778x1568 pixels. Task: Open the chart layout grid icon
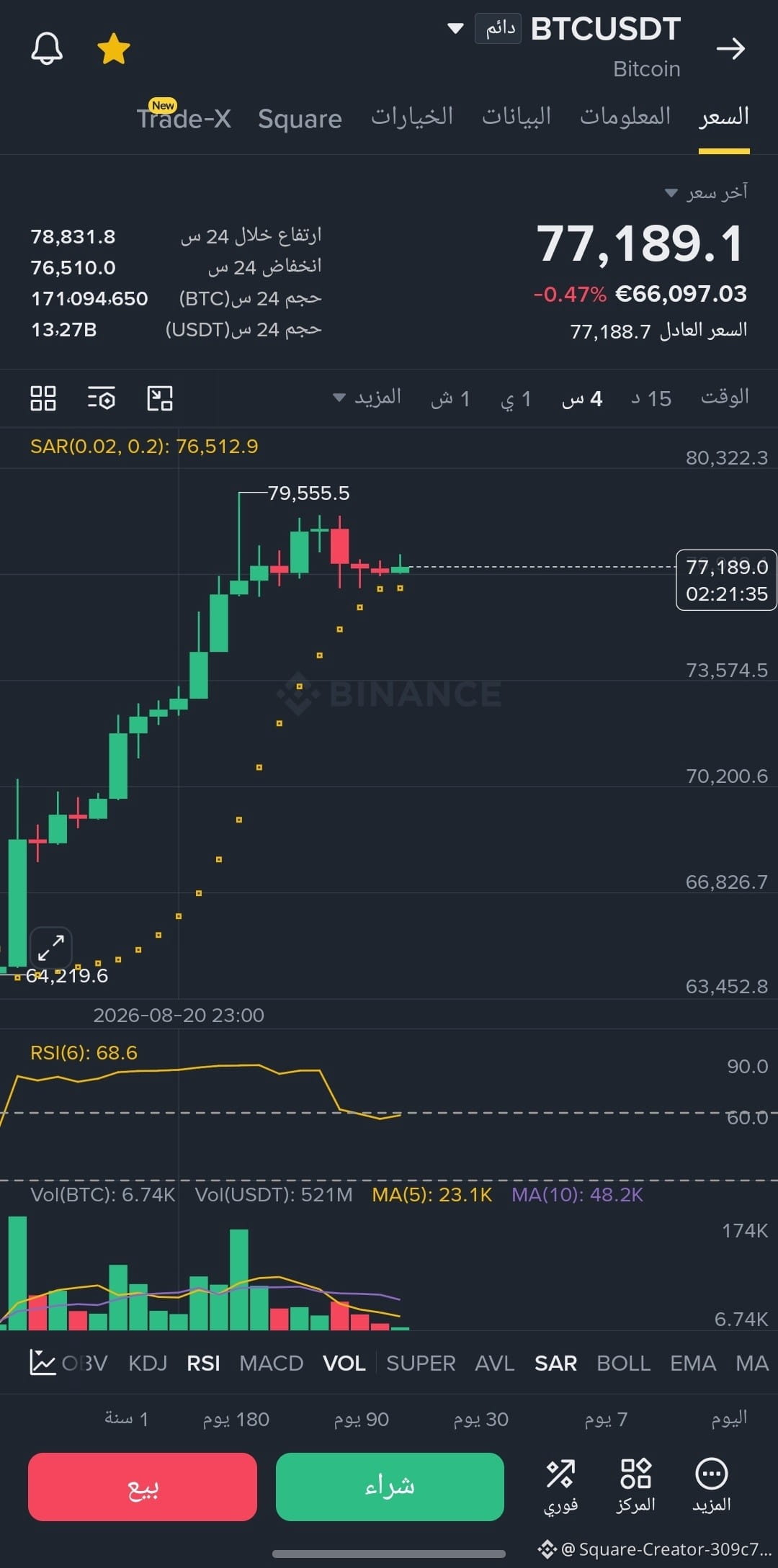point(43,398)
